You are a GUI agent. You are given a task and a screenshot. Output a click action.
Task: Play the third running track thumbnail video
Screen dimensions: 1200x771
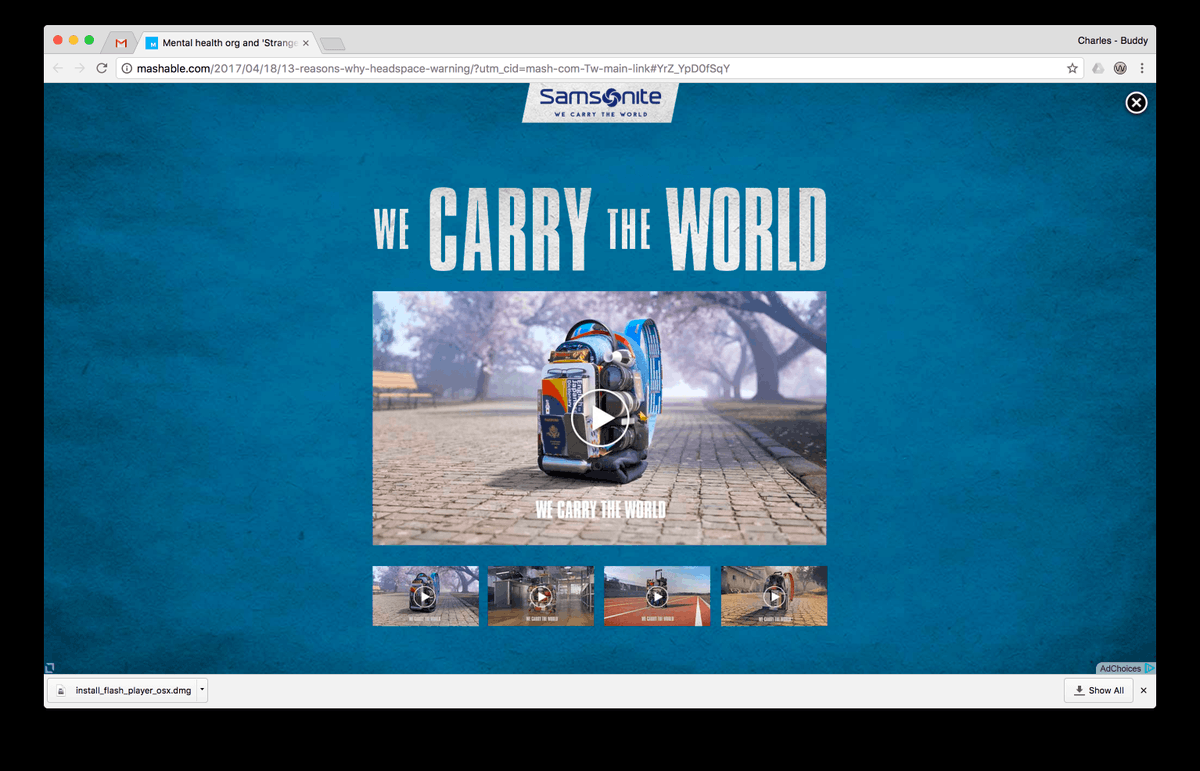click(x=657, y=596)
